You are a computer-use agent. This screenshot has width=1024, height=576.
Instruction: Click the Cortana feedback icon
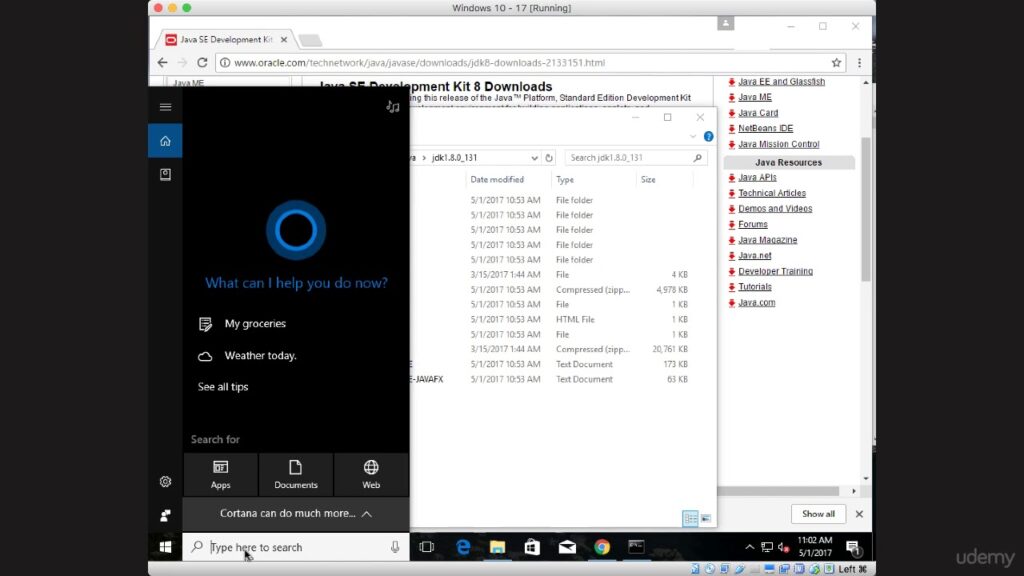tap(165, 515)
